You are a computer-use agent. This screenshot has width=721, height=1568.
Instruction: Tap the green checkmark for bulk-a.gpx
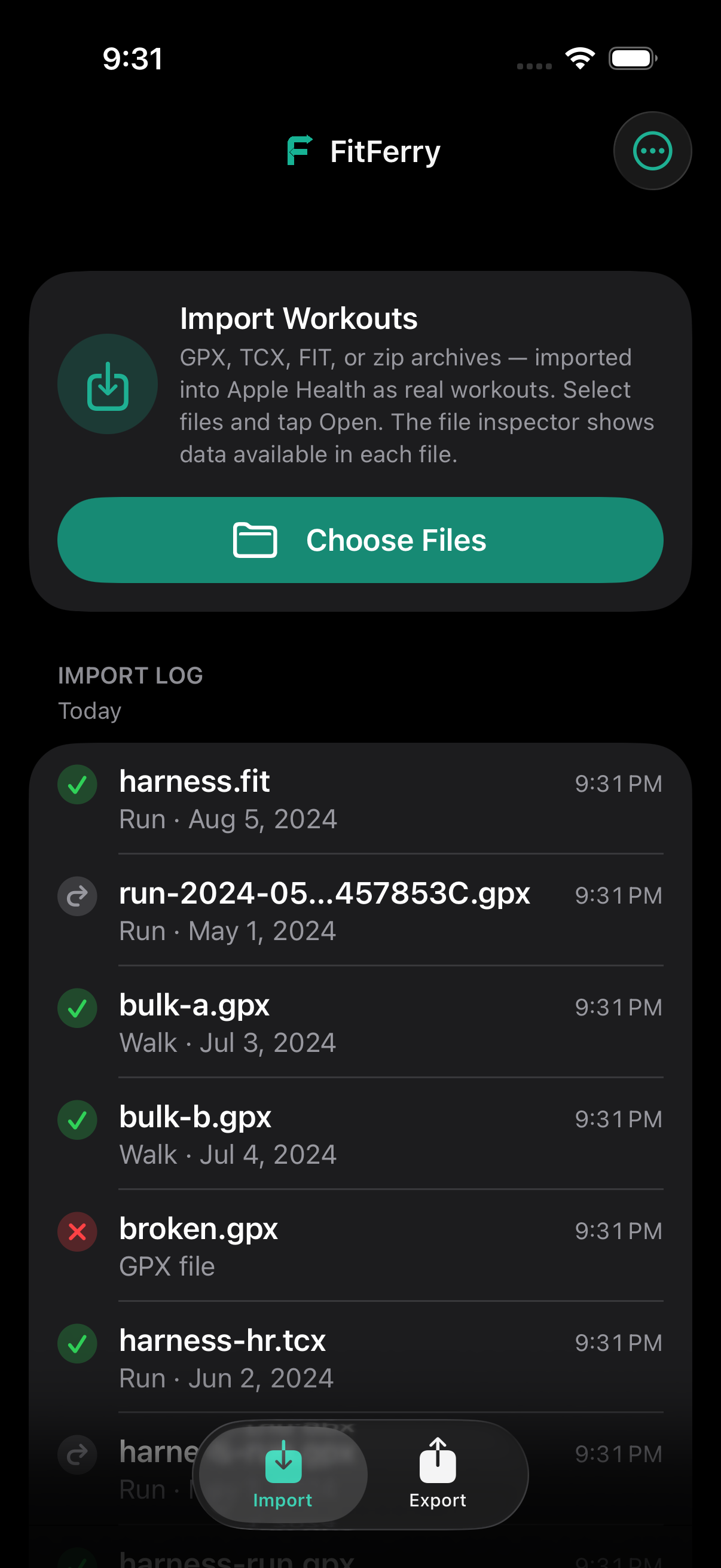pyautogui.click(x=77, y=1008)
